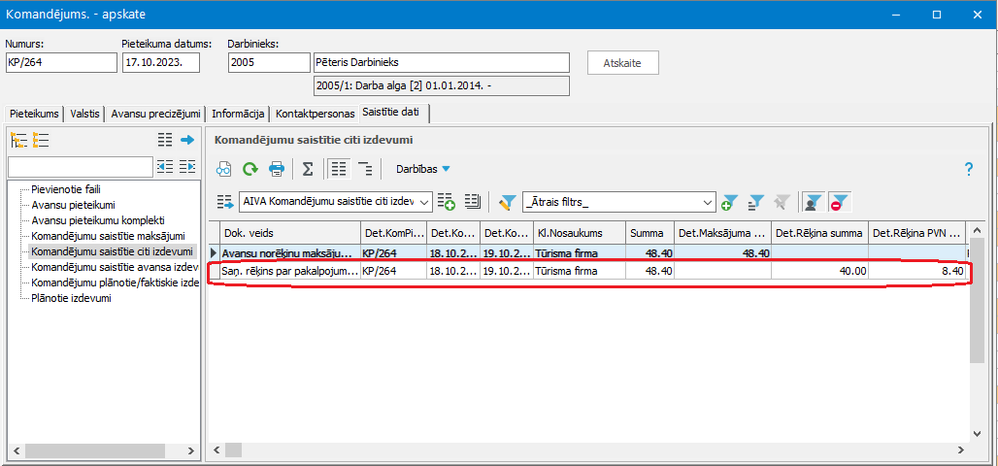This screenshot has height=466, width=998.
Task: Select Komandējumu plānotie/faktiskie izdevumi tree item
Action: (x=114, y=283)
